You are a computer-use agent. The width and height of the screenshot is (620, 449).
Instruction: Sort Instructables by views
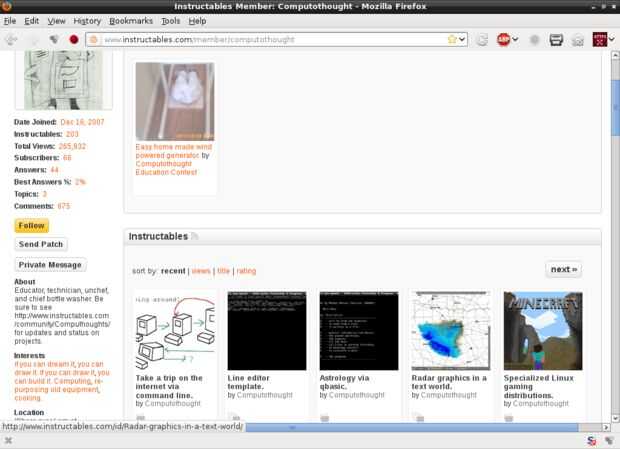click(201, 271)
